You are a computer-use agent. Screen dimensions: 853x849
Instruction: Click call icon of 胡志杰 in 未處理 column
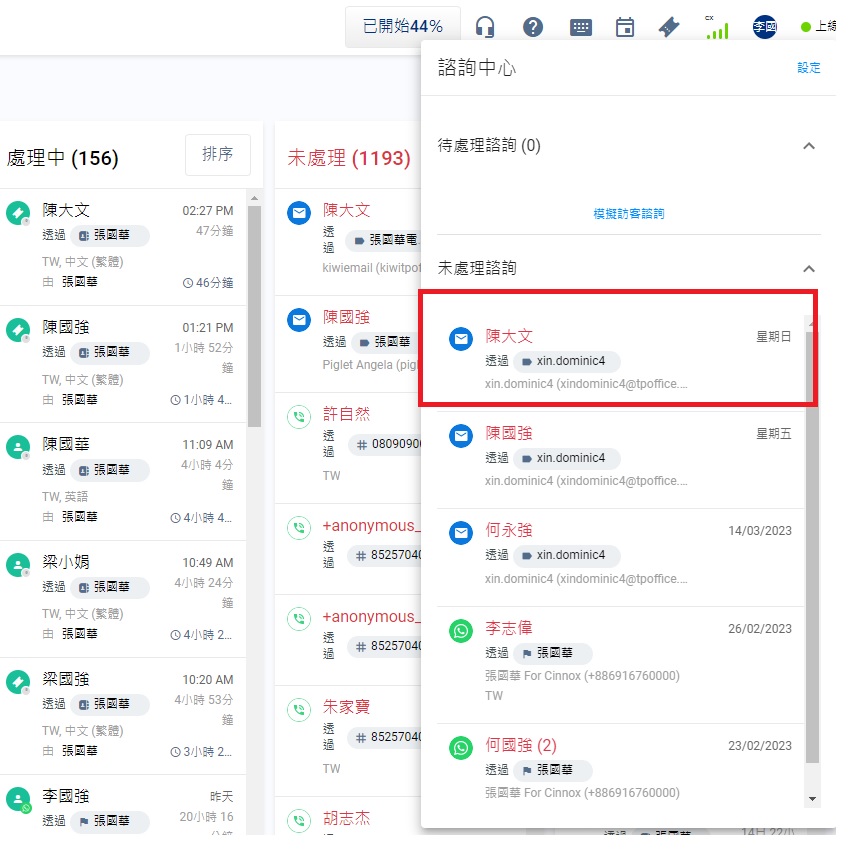299,821
